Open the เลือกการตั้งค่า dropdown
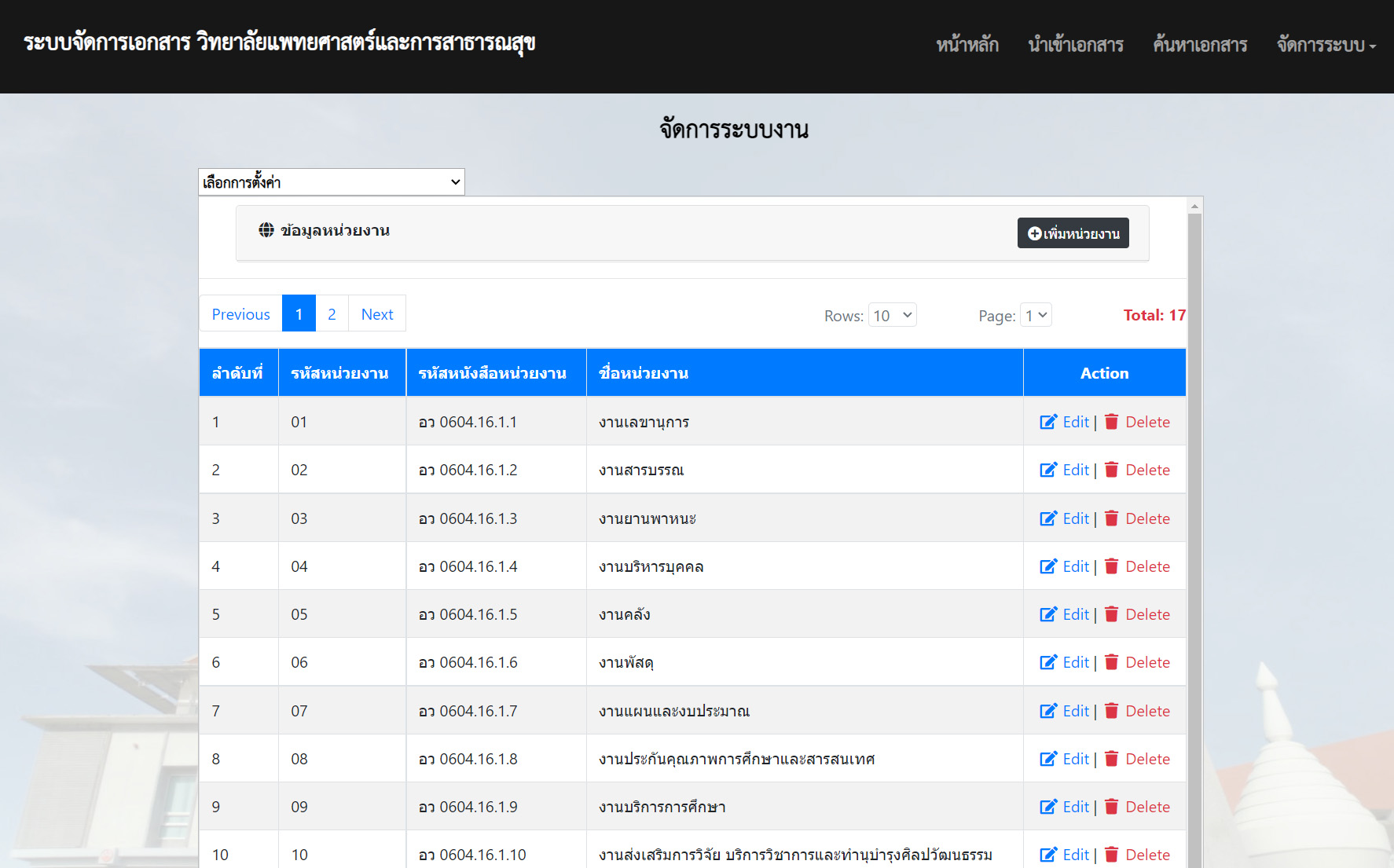Viewport: 1394px width, 868px height. point(331,182)
